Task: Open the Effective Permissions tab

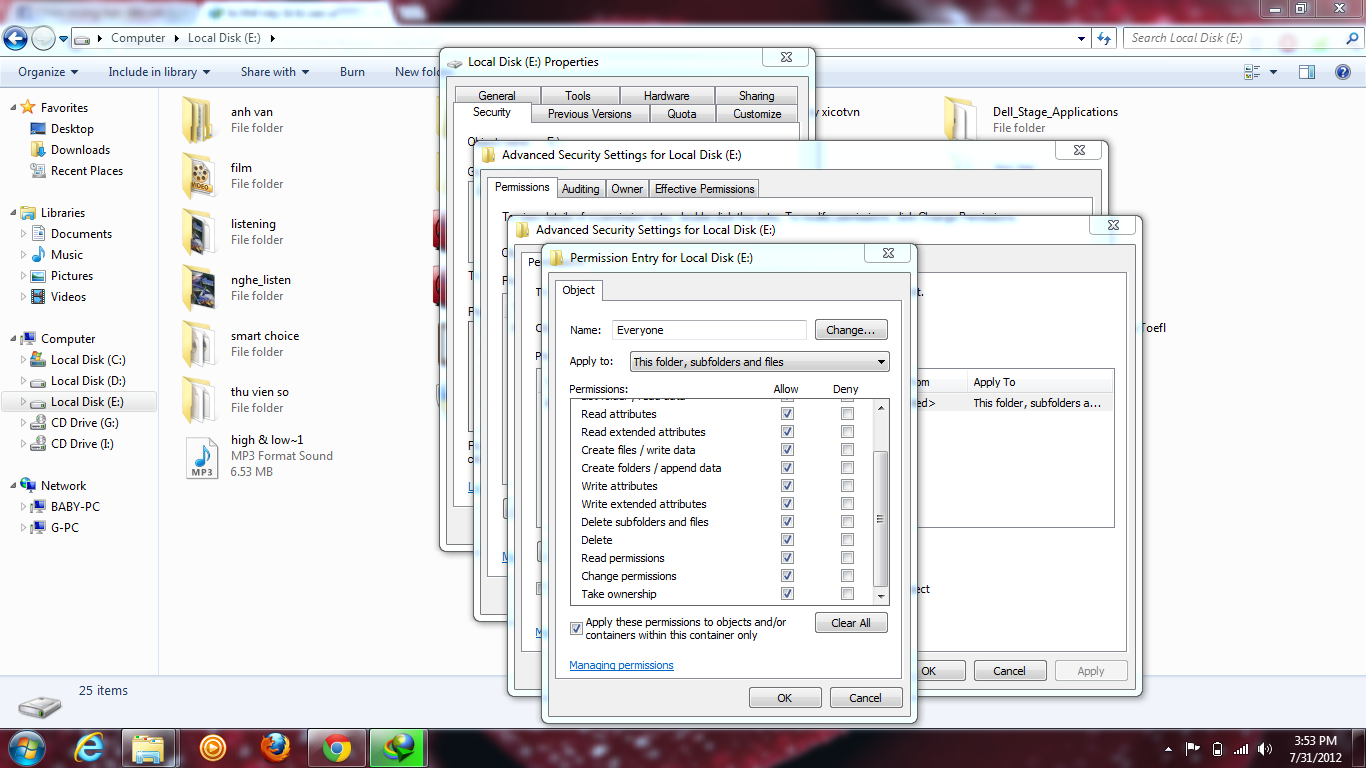Action: pyautogui.click(x=705, y=189)
